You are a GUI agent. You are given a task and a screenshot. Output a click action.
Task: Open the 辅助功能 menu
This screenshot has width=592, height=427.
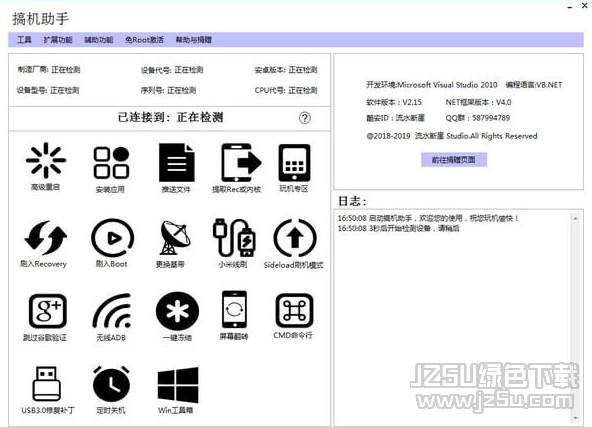tap(99, 40)
